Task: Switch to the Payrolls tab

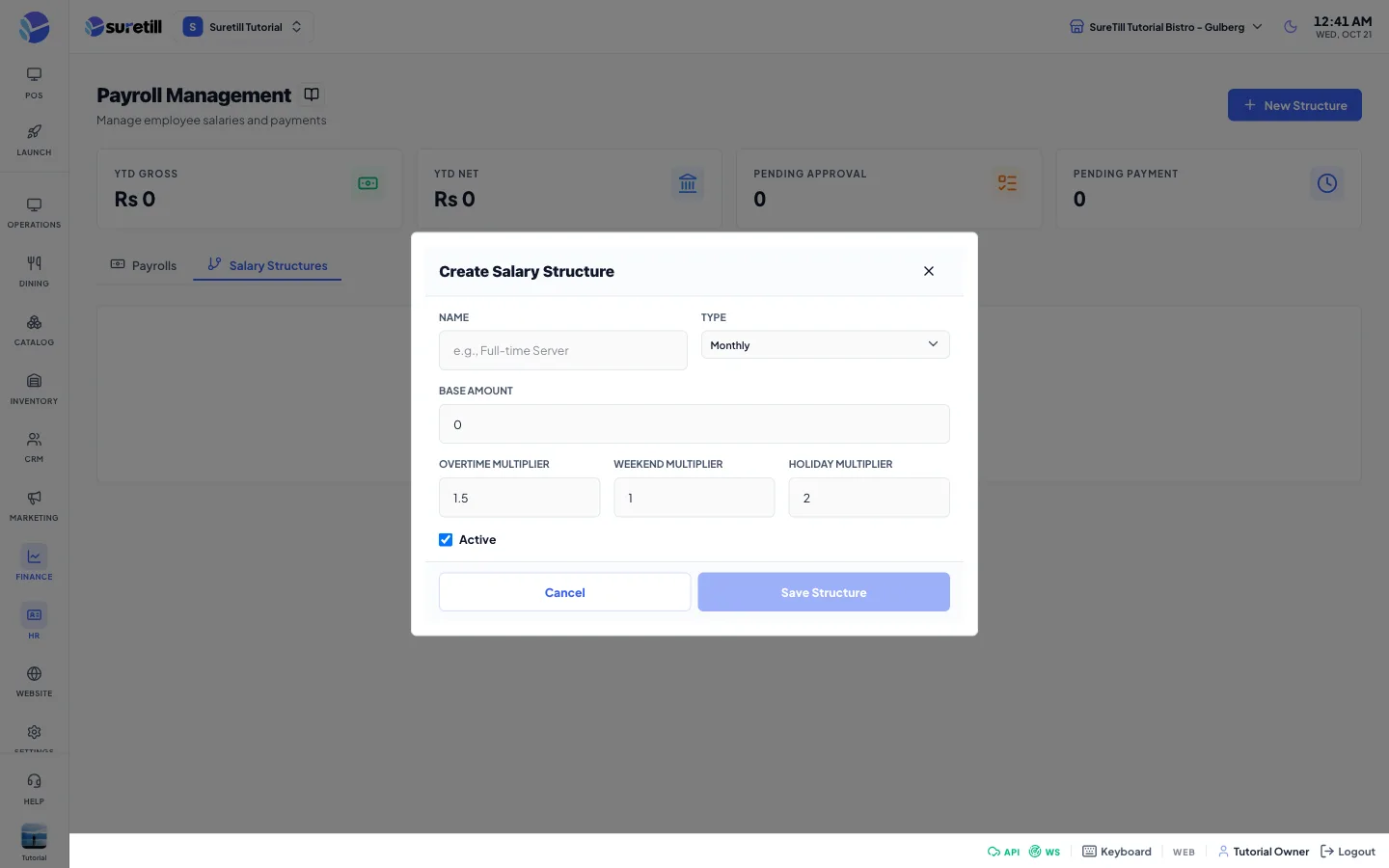Action: pos(144,265)
